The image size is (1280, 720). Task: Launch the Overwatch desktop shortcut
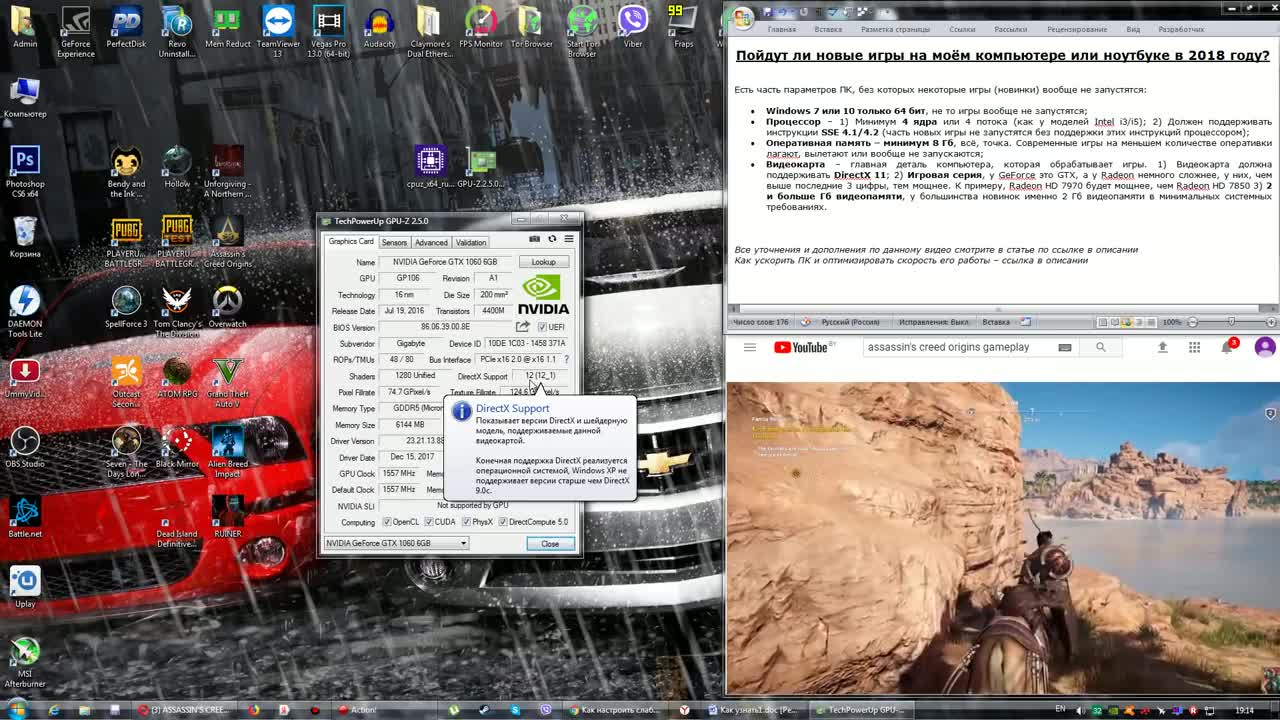227,308
